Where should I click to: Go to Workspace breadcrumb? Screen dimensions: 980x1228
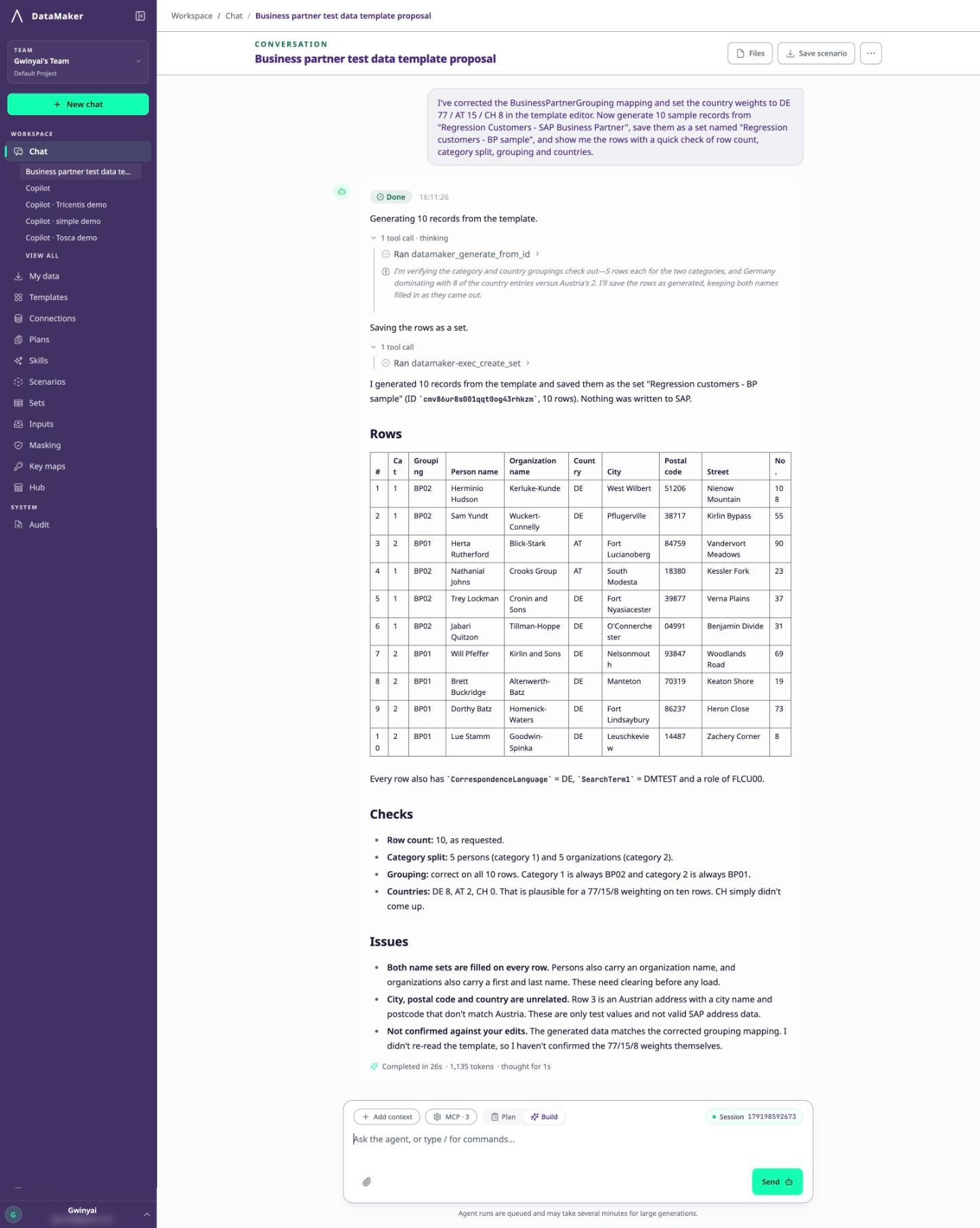pyautogui.click(x=192, y=16)
